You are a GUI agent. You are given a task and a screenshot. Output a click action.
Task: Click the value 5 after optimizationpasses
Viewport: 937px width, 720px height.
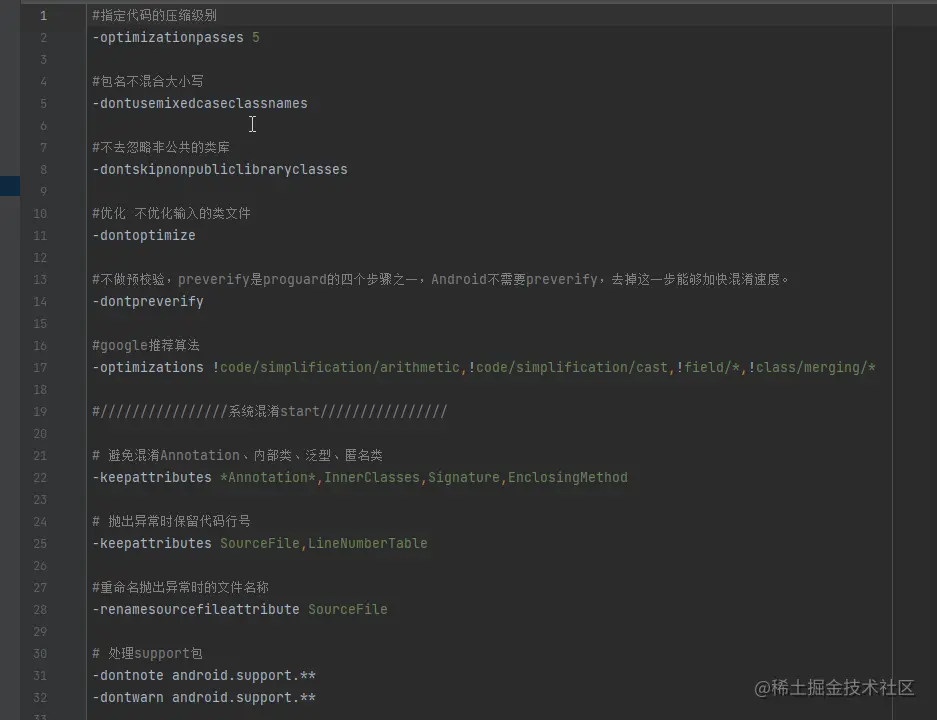click(x=256, y=38)
